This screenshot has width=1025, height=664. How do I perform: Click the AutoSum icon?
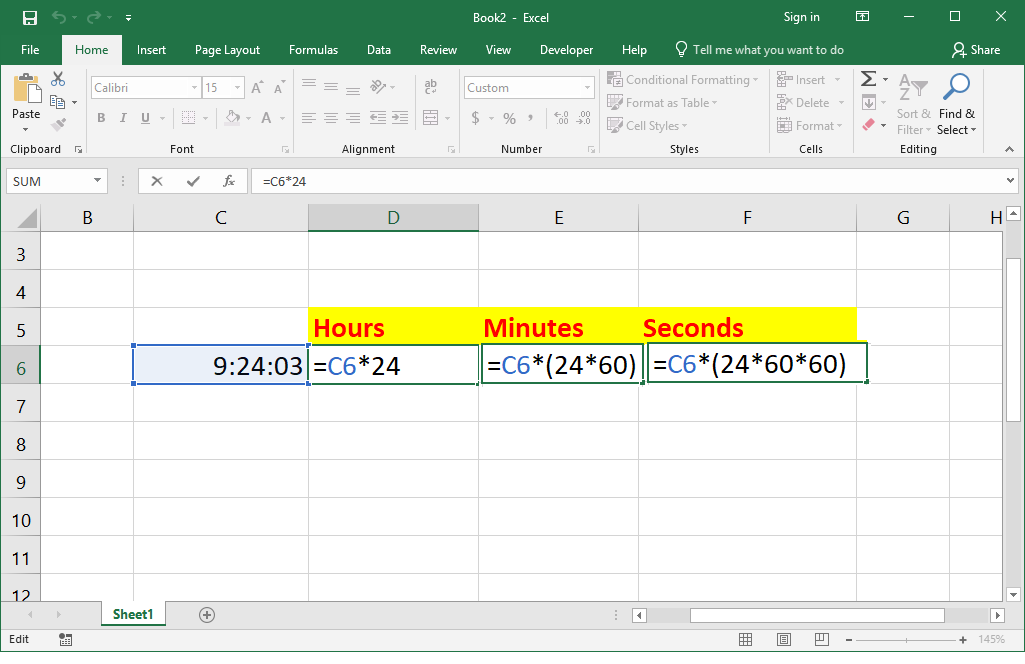tap(868, 78)
